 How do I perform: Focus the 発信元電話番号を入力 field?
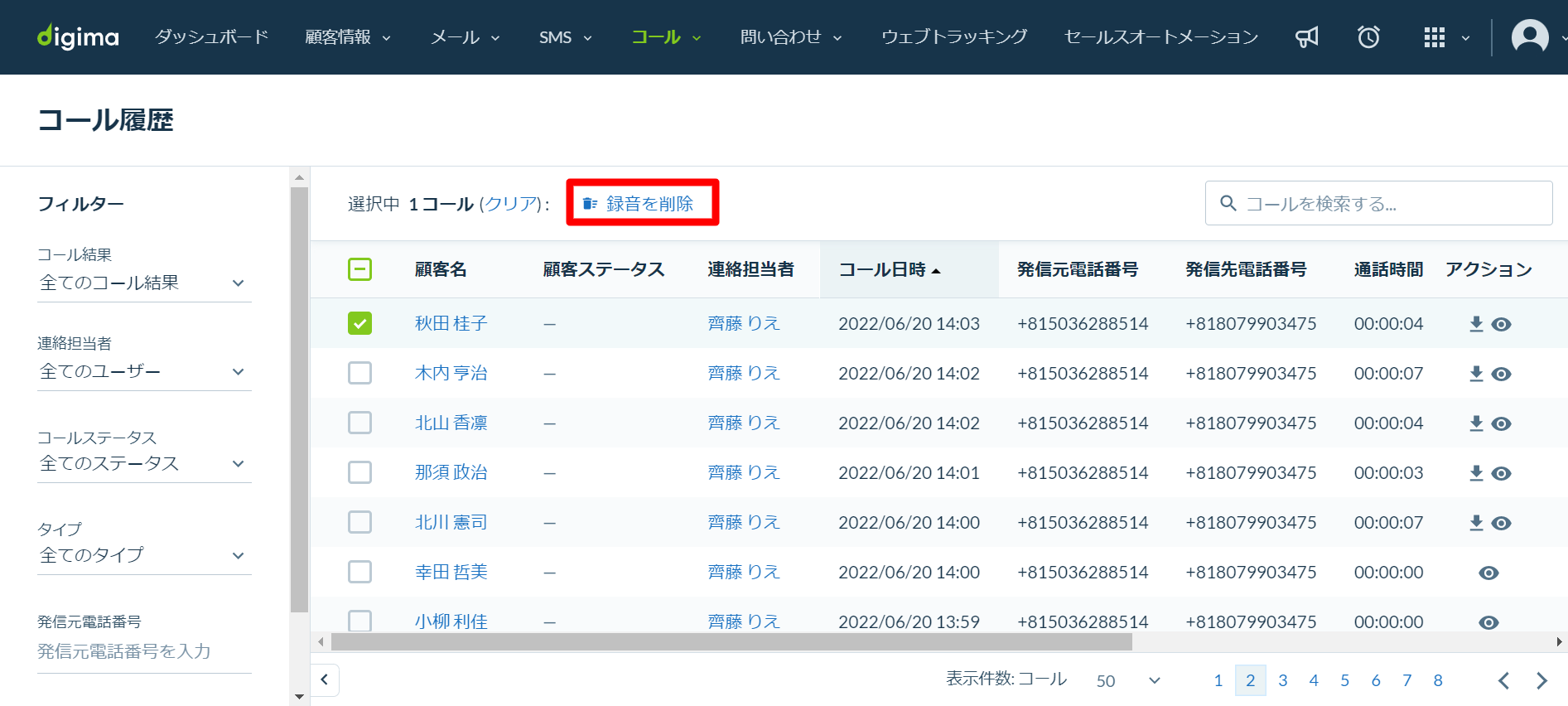(x=144, y=652)
